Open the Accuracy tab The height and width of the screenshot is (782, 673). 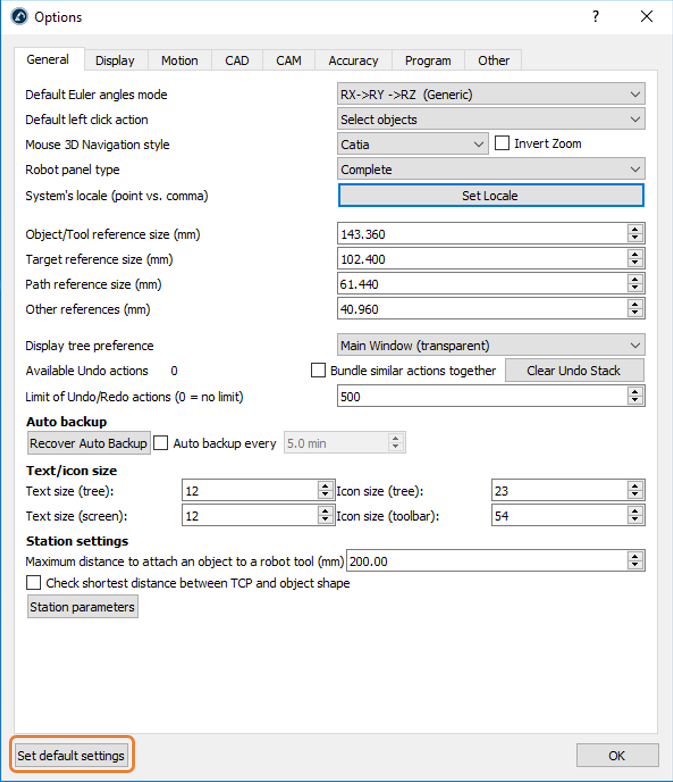[x=353, y=61]
